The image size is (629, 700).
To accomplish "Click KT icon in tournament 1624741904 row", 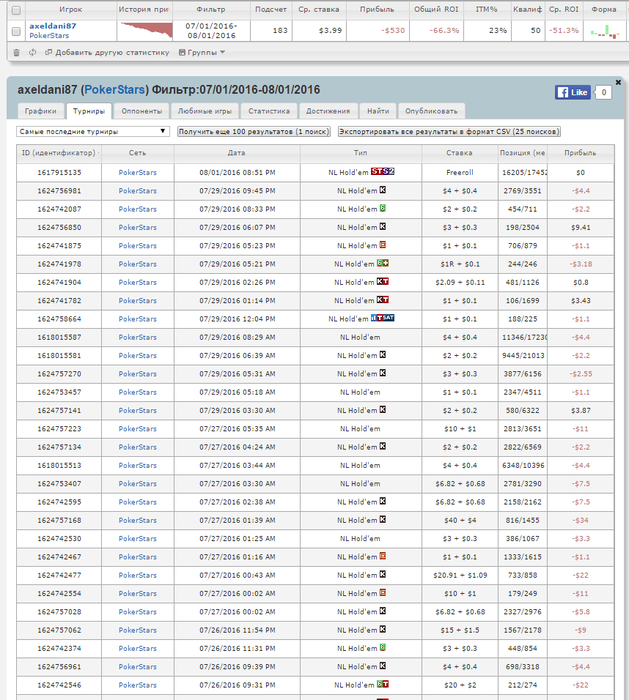I will coord(383,282).
